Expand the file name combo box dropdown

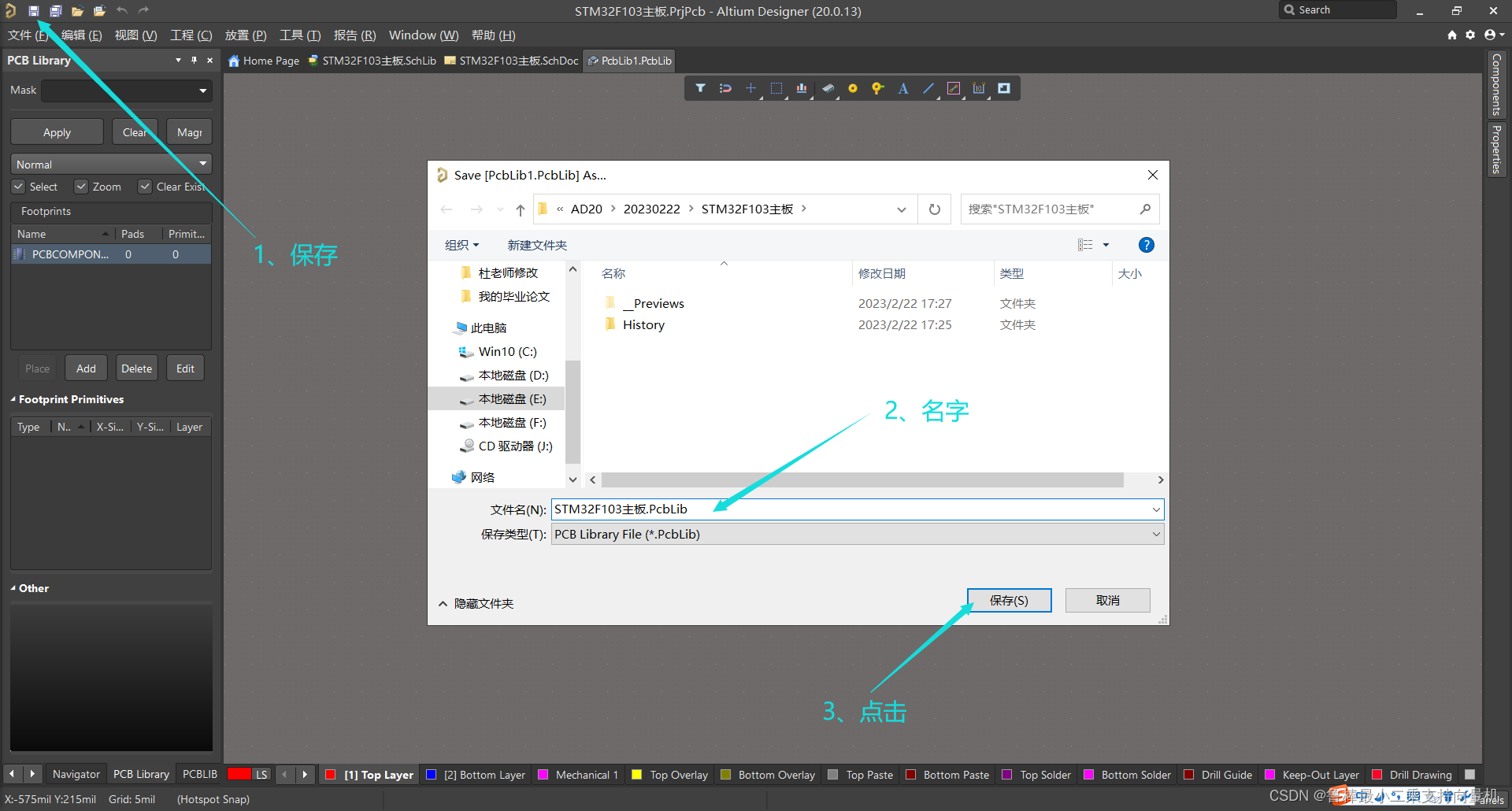[1156, 509]
